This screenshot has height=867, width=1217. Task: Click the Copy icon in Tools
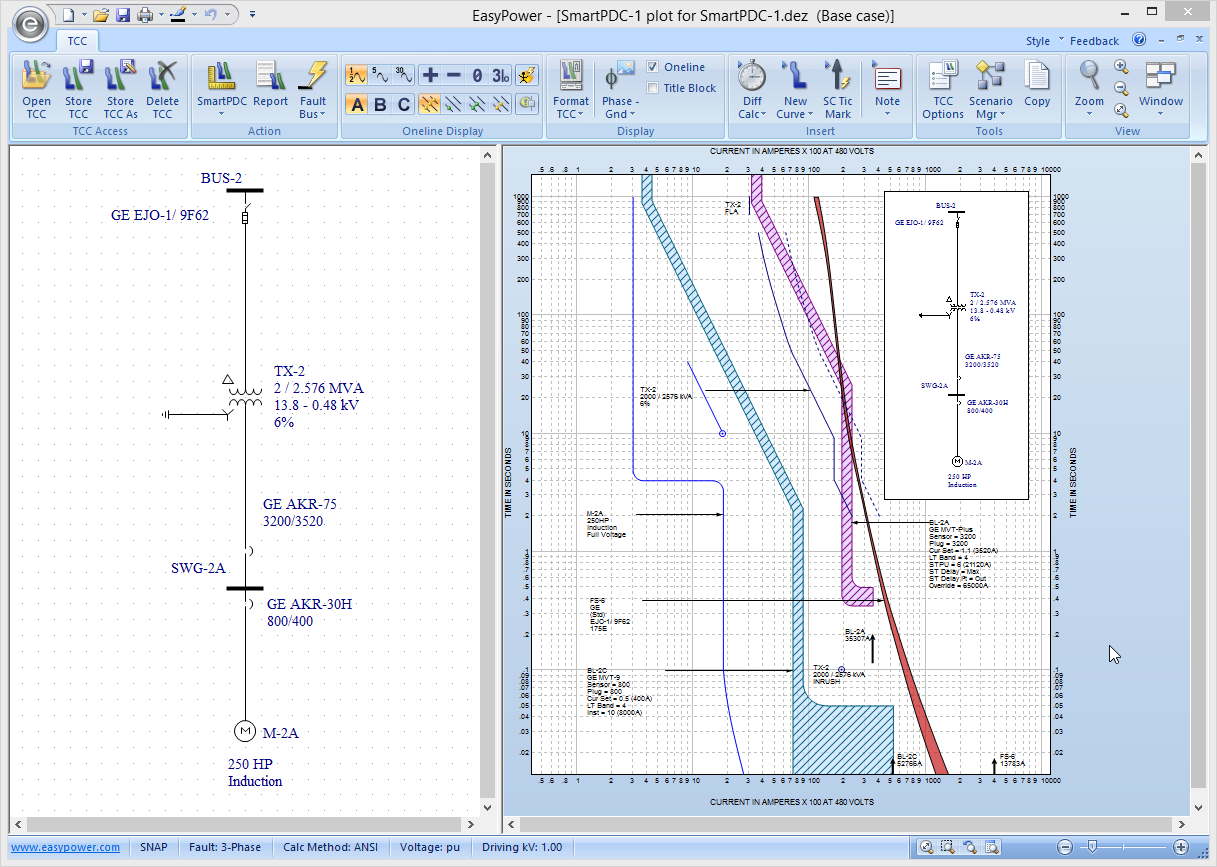click(x=1037, y=86)
